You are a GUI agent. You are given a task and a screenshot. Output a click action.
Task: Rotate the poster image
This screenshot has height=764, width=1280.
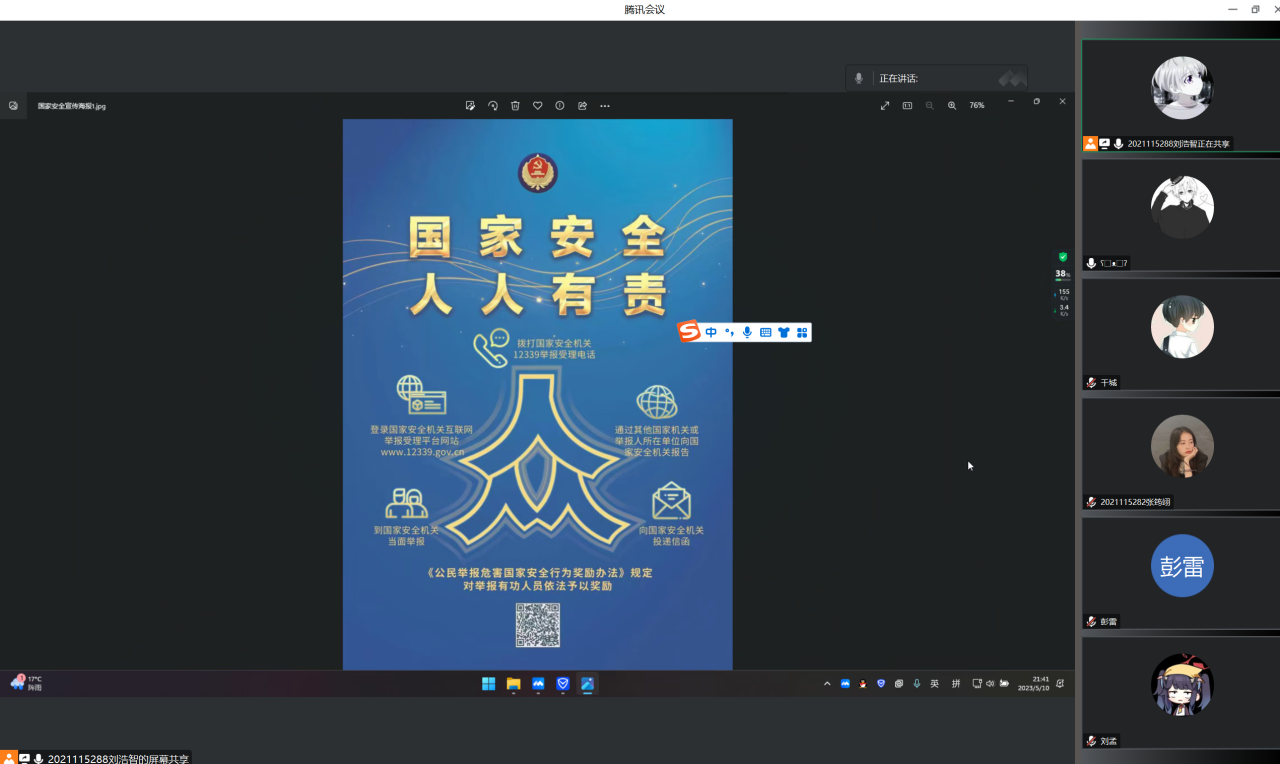click(x=493, y=105)
